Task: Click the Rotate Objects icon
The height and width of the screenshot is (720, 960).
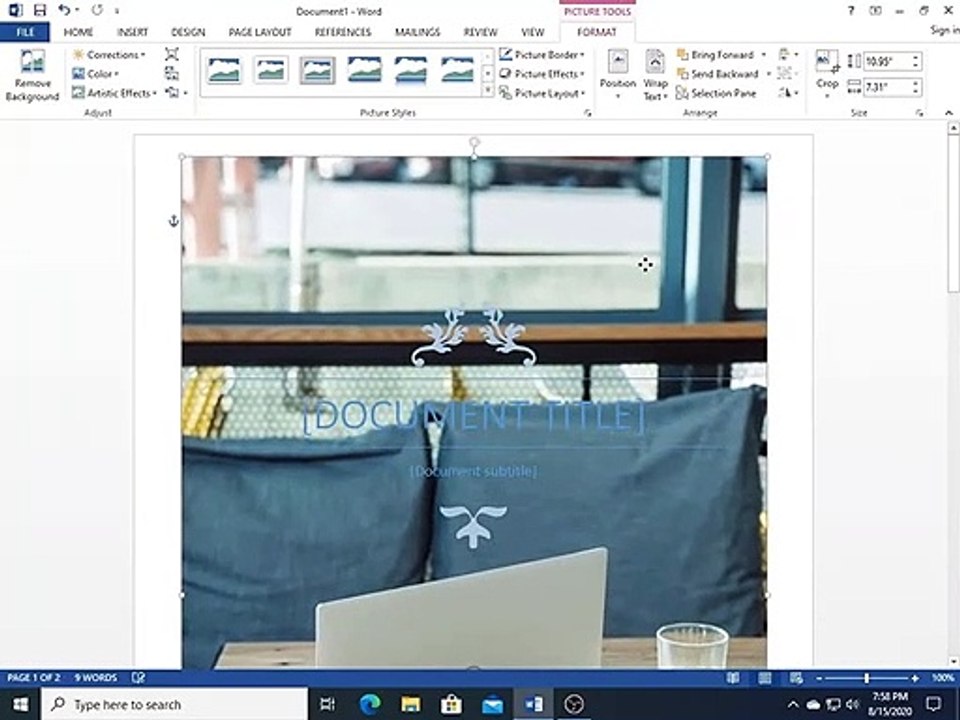Action: pyautogui.click(x=788, y=93)
